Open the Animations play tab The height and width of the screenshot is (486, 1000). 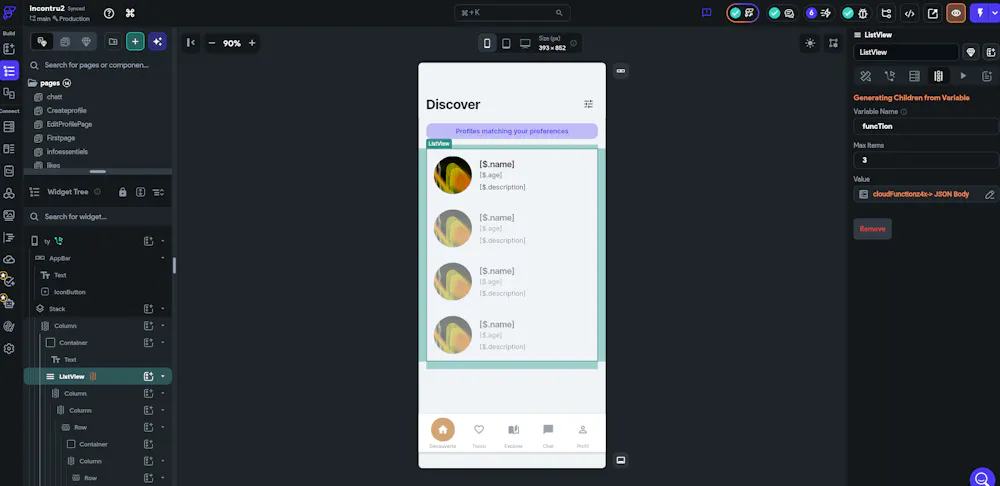click(x=963, y=76)
